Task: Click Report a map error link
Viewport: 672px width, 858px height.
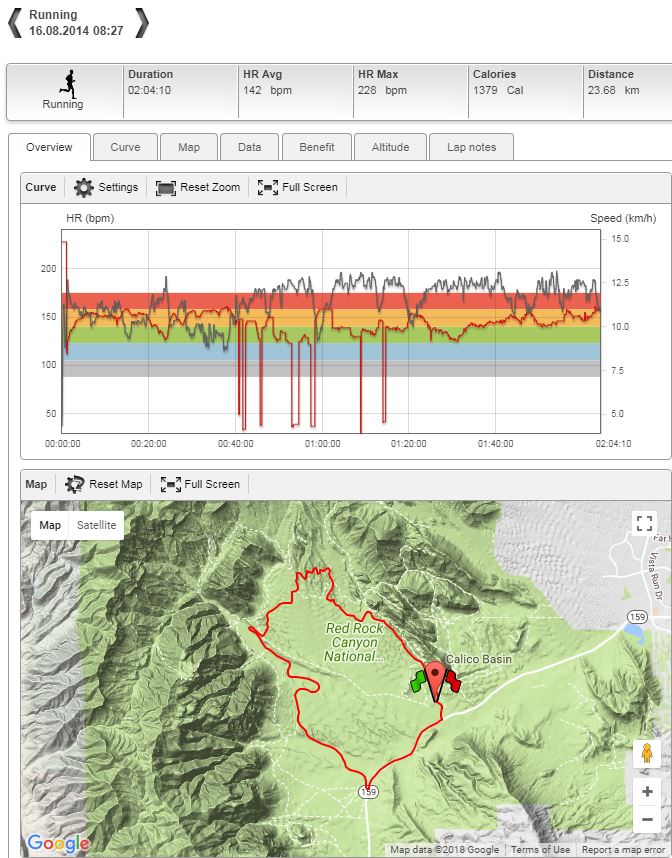Action: (x=625, y=850)
